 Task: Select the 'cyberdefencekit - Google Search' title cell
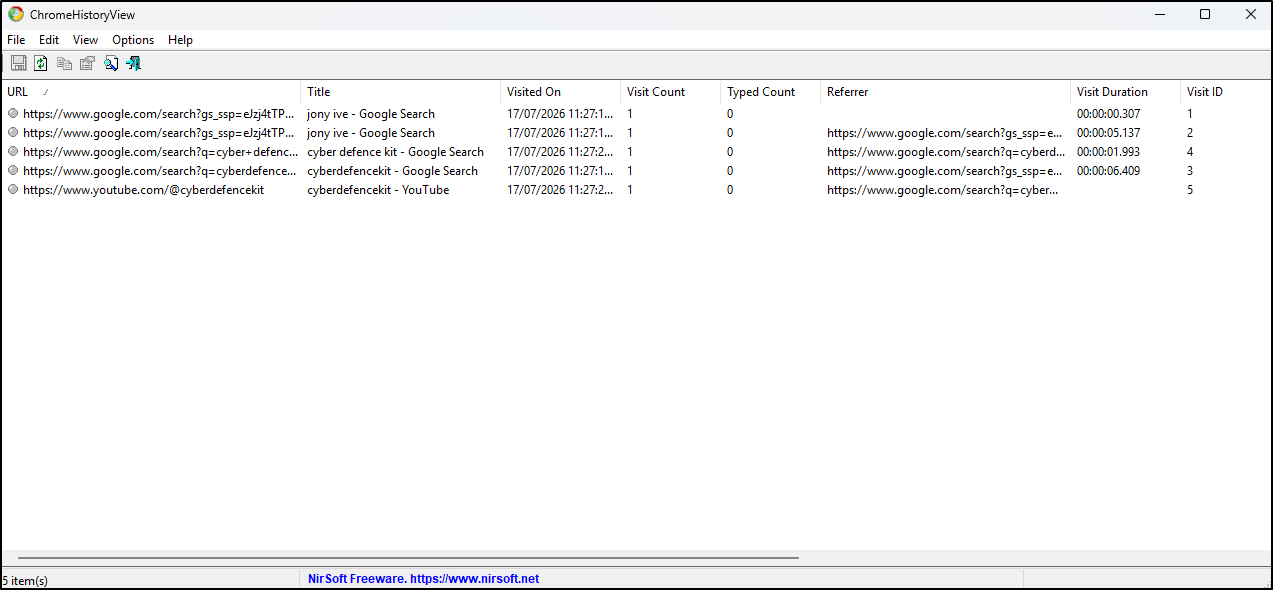pos(392,171)
